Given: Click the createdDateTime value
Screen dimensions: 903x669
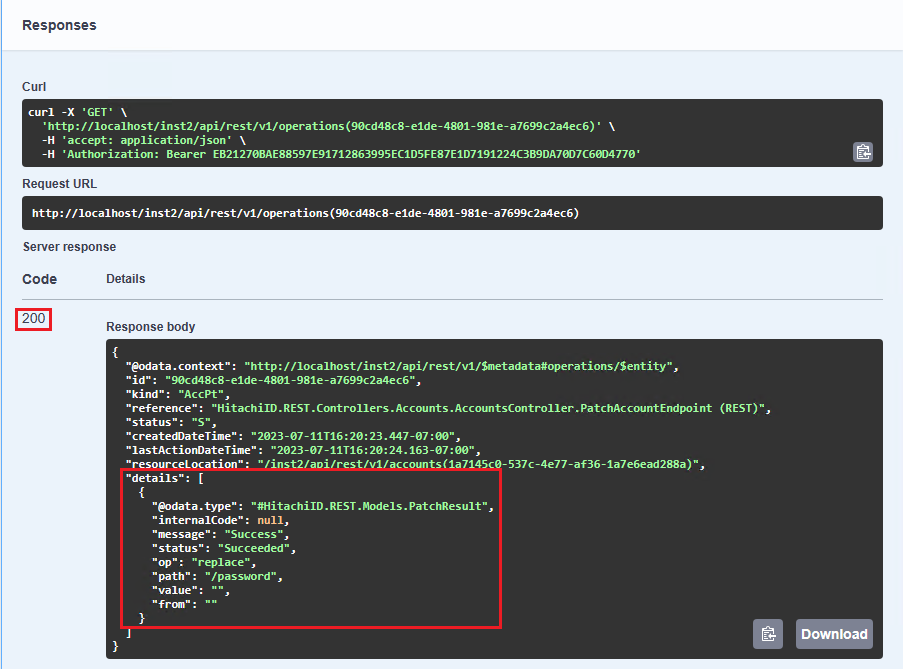Looking at the screenshot, I should pyautogui.click(x=354, y=436).
